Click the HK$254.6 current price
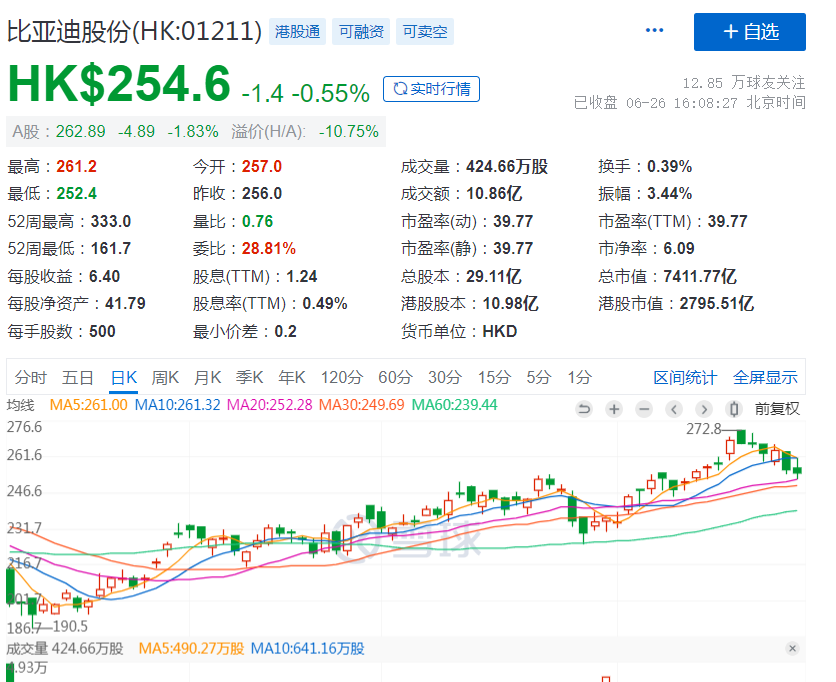Screen dimensions: 836x682 click(119, 83)
